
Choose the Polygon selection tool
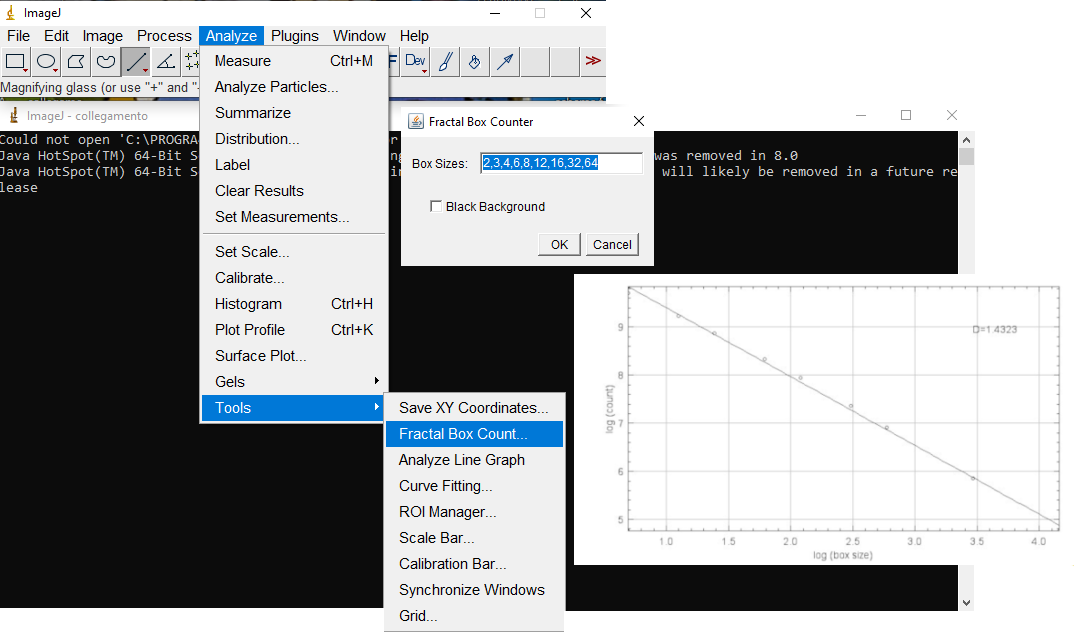pos(76,62)
